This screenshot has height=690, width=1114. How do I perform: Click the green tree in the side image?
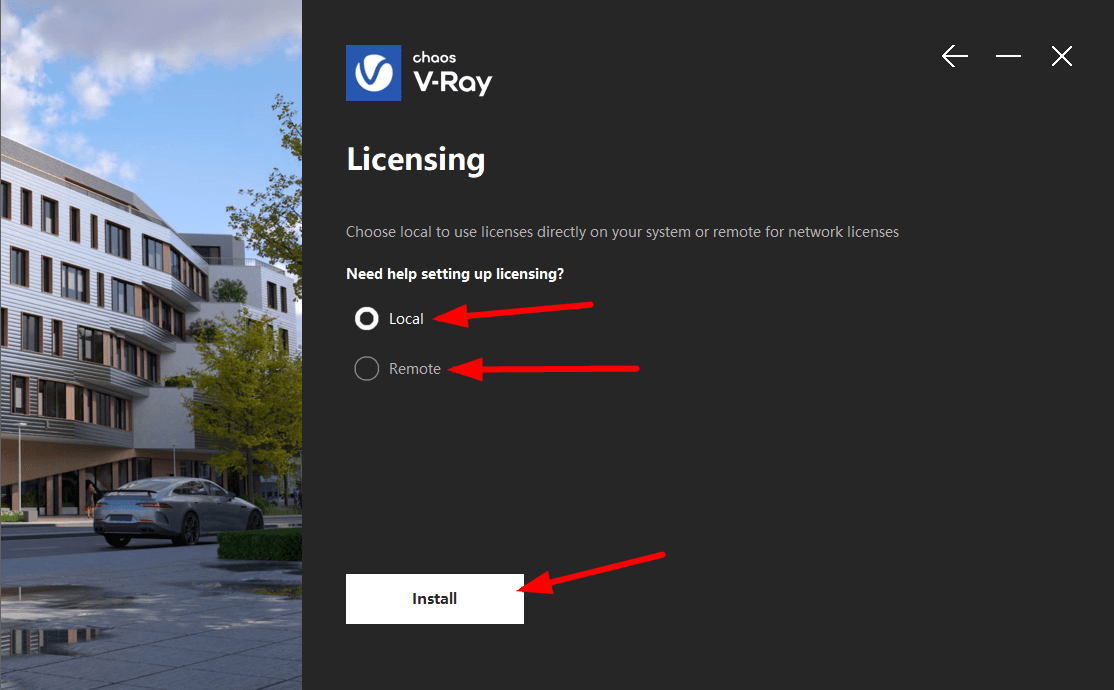(x=249, y=398)
